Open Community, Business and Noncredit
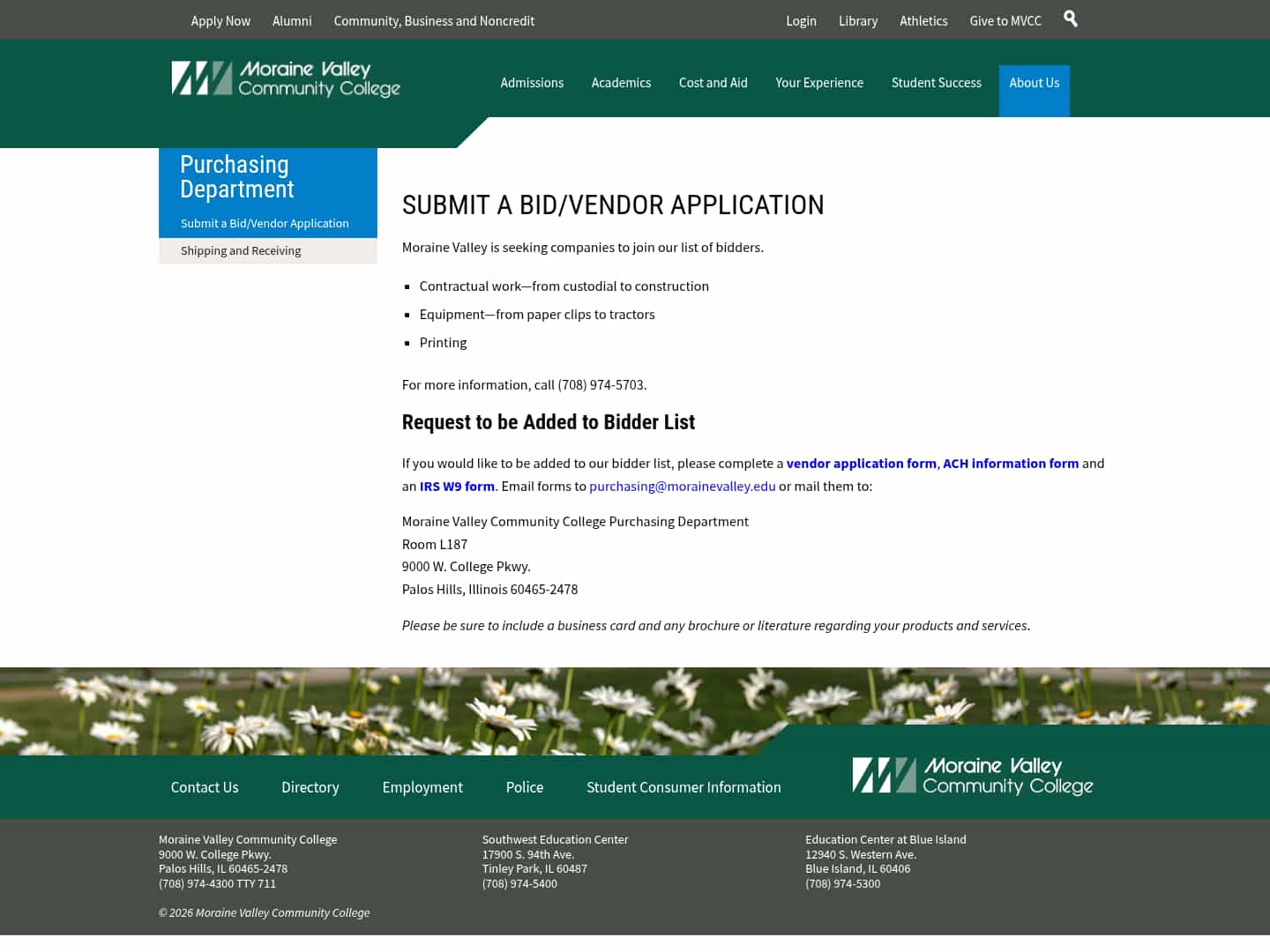This screenshot has height=952, width=1270. [434, 20]
